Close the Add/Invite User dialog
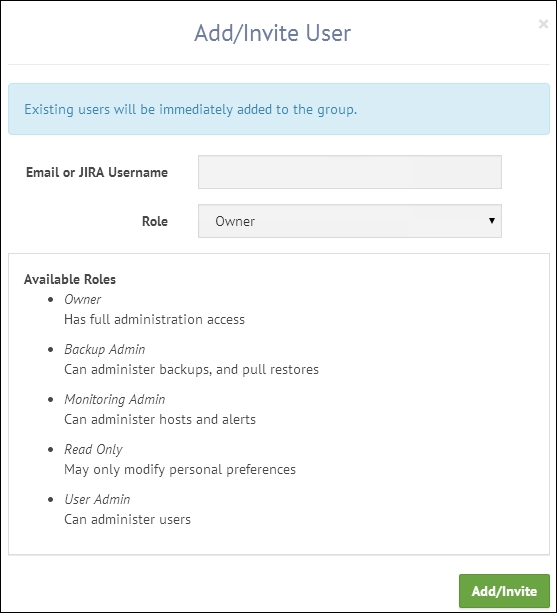The width and height of the screenshot is (557, 613). 543,24
